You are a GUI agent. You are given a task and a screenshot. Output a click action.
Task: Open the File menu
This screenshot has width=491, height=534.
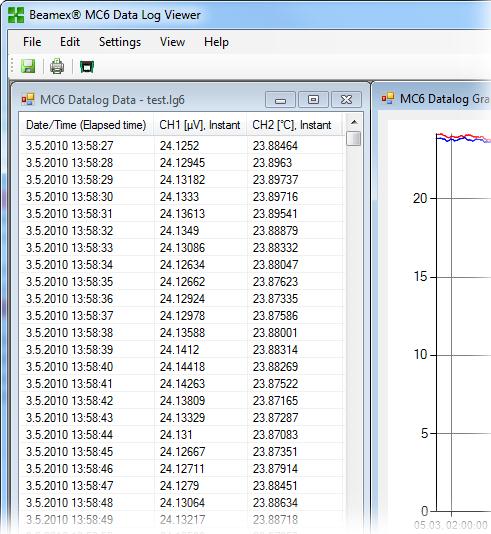[32, 42]
